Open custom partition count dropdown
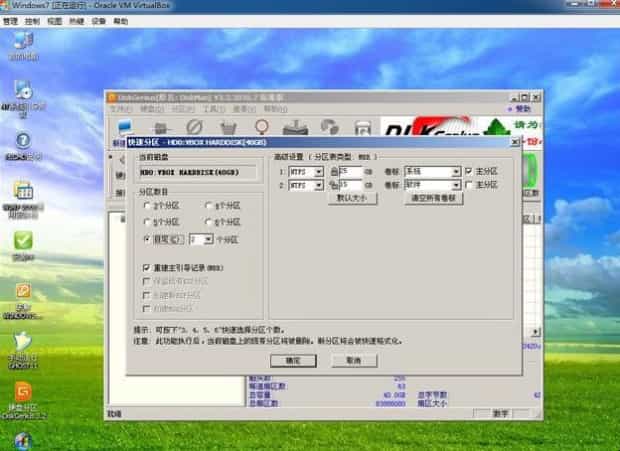620x451 pixels. (x=208, y=240)
